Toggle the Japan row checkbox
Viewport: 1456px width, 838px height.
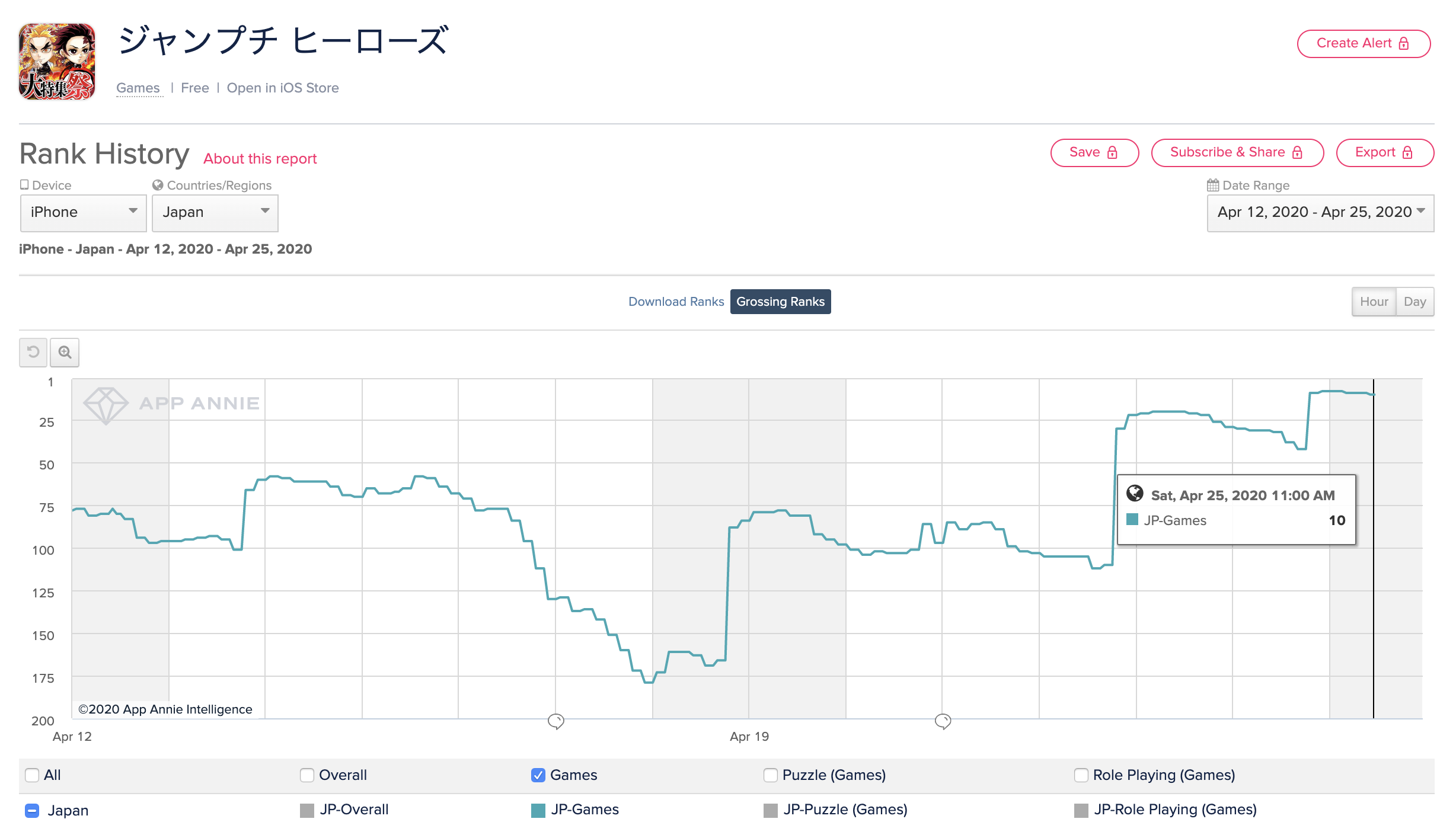(32, 810)
